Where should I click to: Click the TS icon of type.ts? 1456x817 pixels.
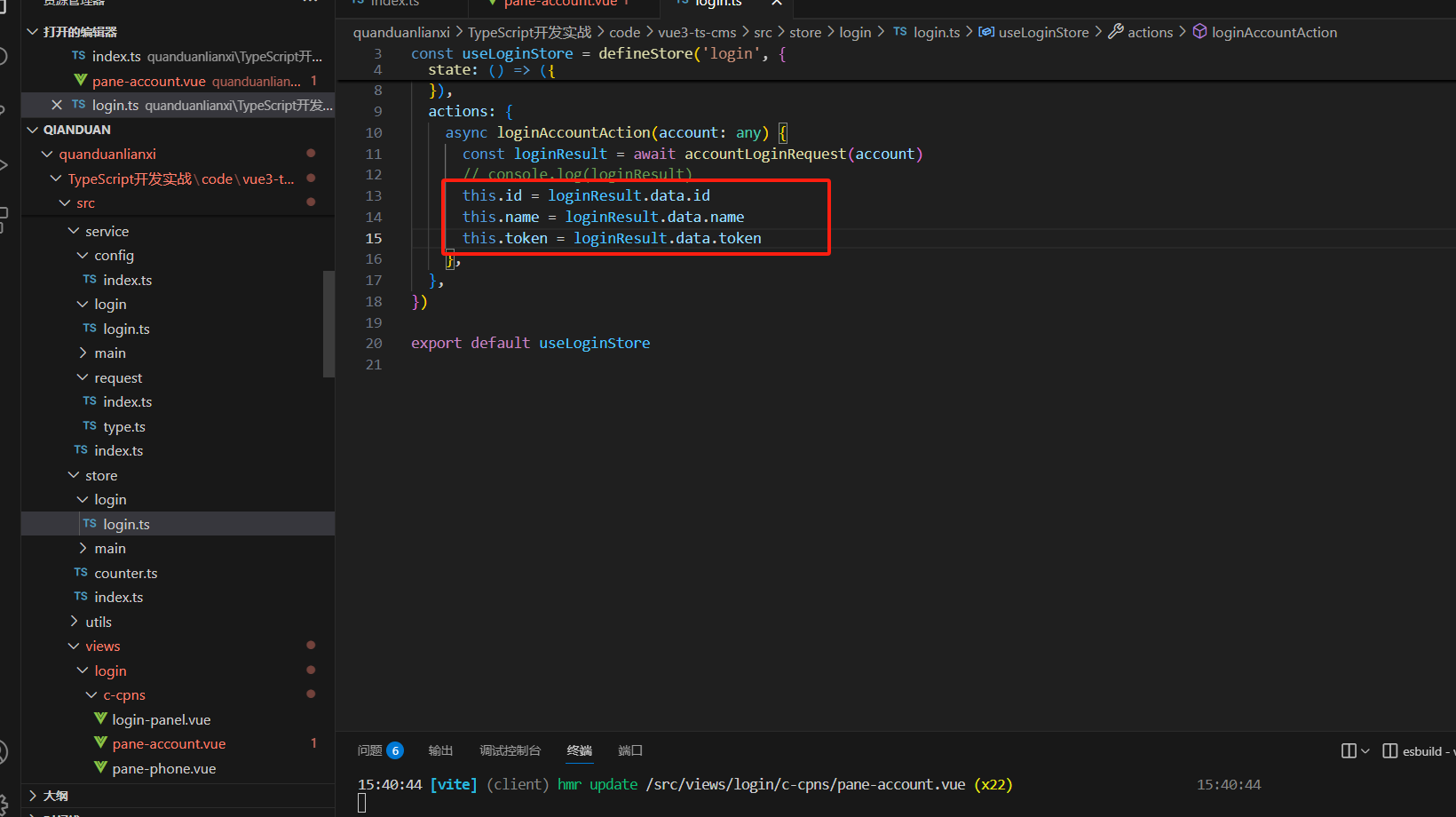(90, 426)
